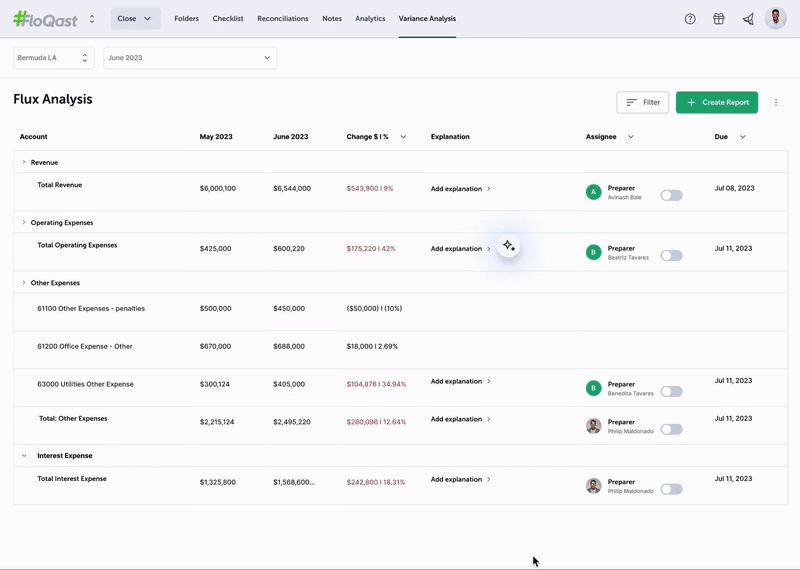Viewport: 800px width, 570px height.
Task: Go to the Checklist tab
Action: click(228, 18)
